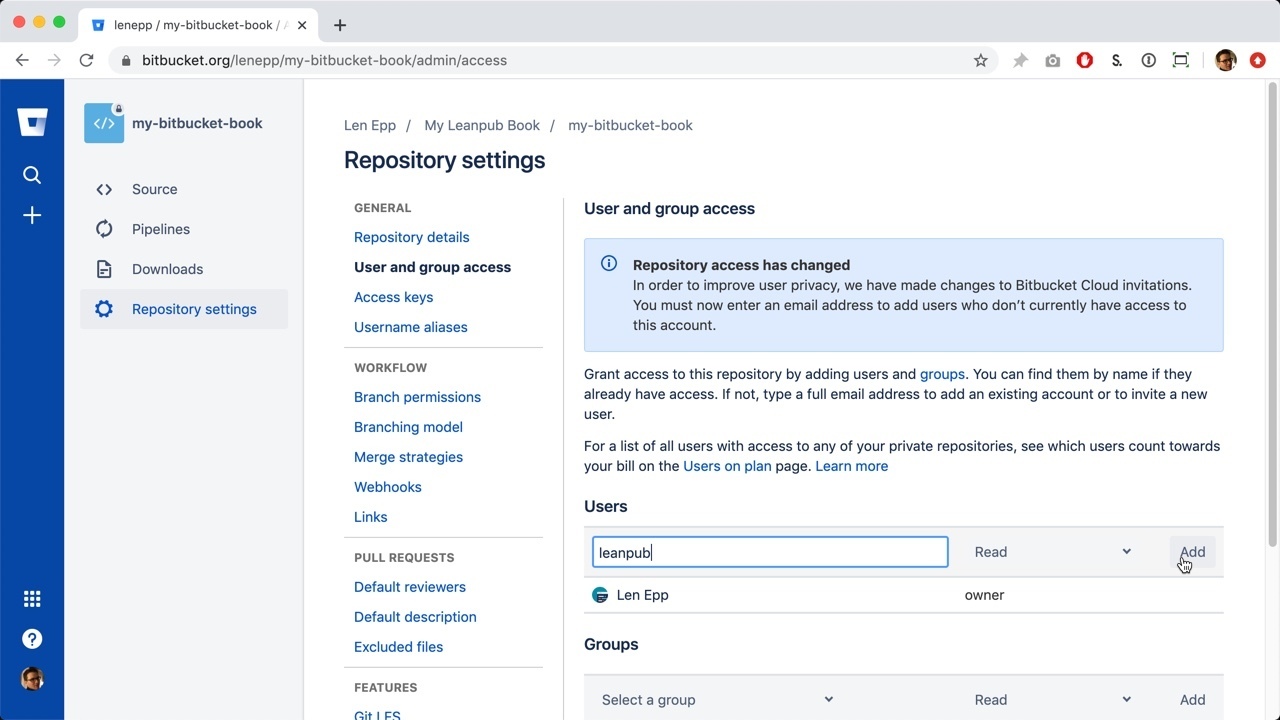Open Branch permissions settings
Image resolution: width=1280 pixels, height=720 pixels.
click(417, 397)
